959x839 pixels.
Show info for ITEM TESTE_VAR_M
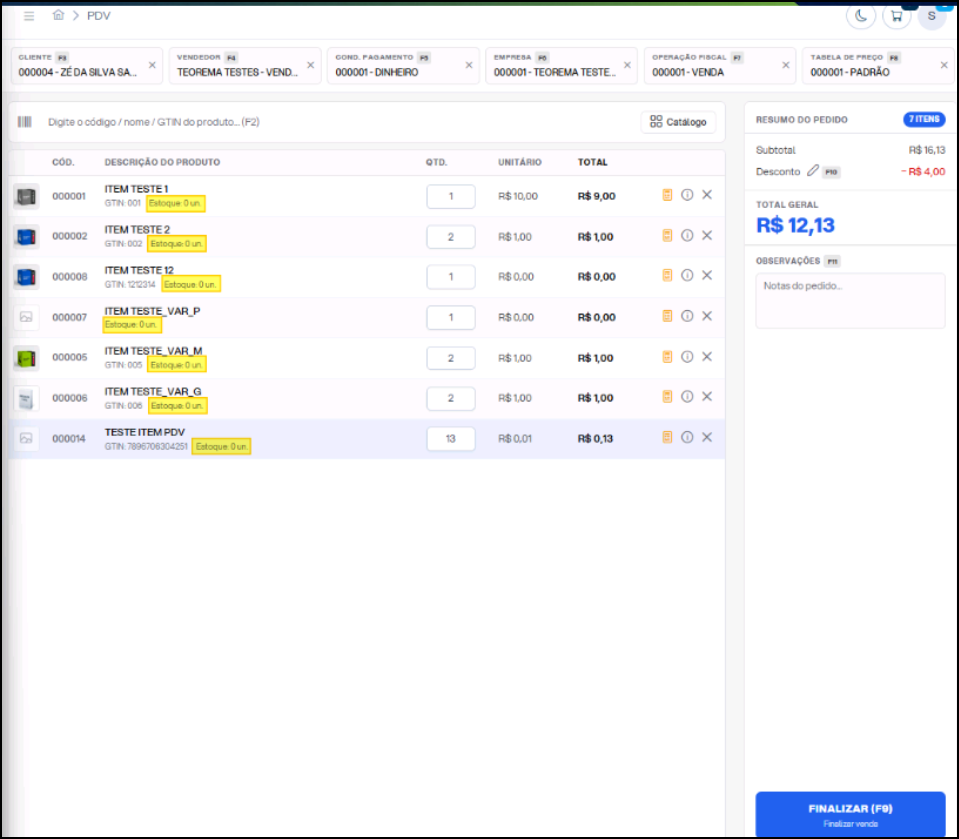pyautogui.click(x=687, y=357)
